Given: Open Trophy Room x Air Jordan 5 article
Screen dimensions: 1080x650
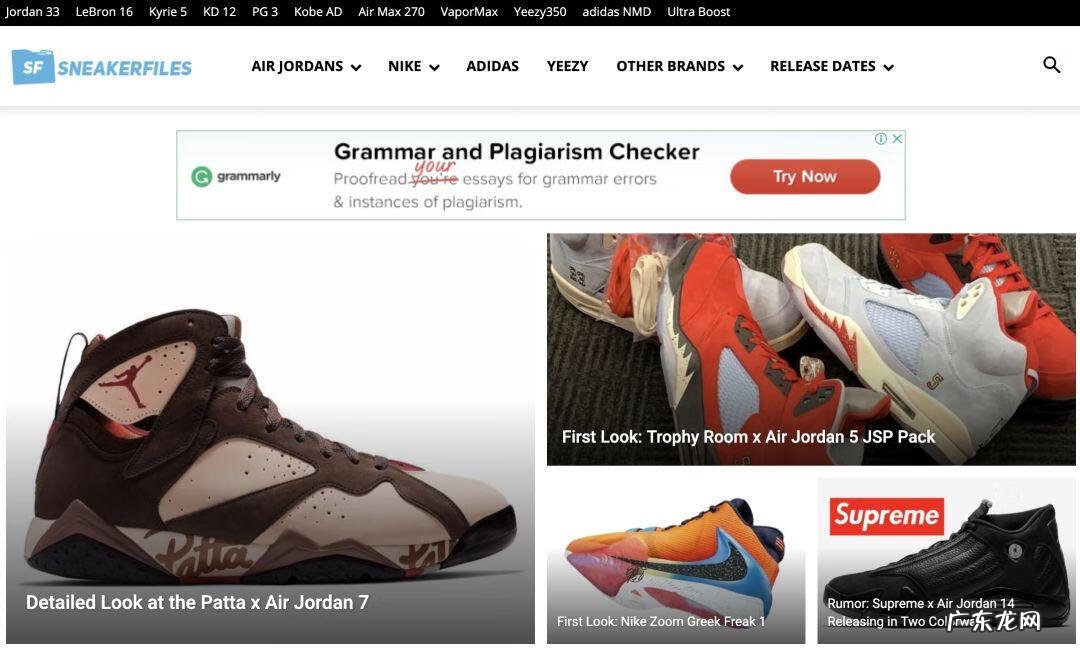Looking at the screenshot, I should pyautogui.click(x=748, y=437).
